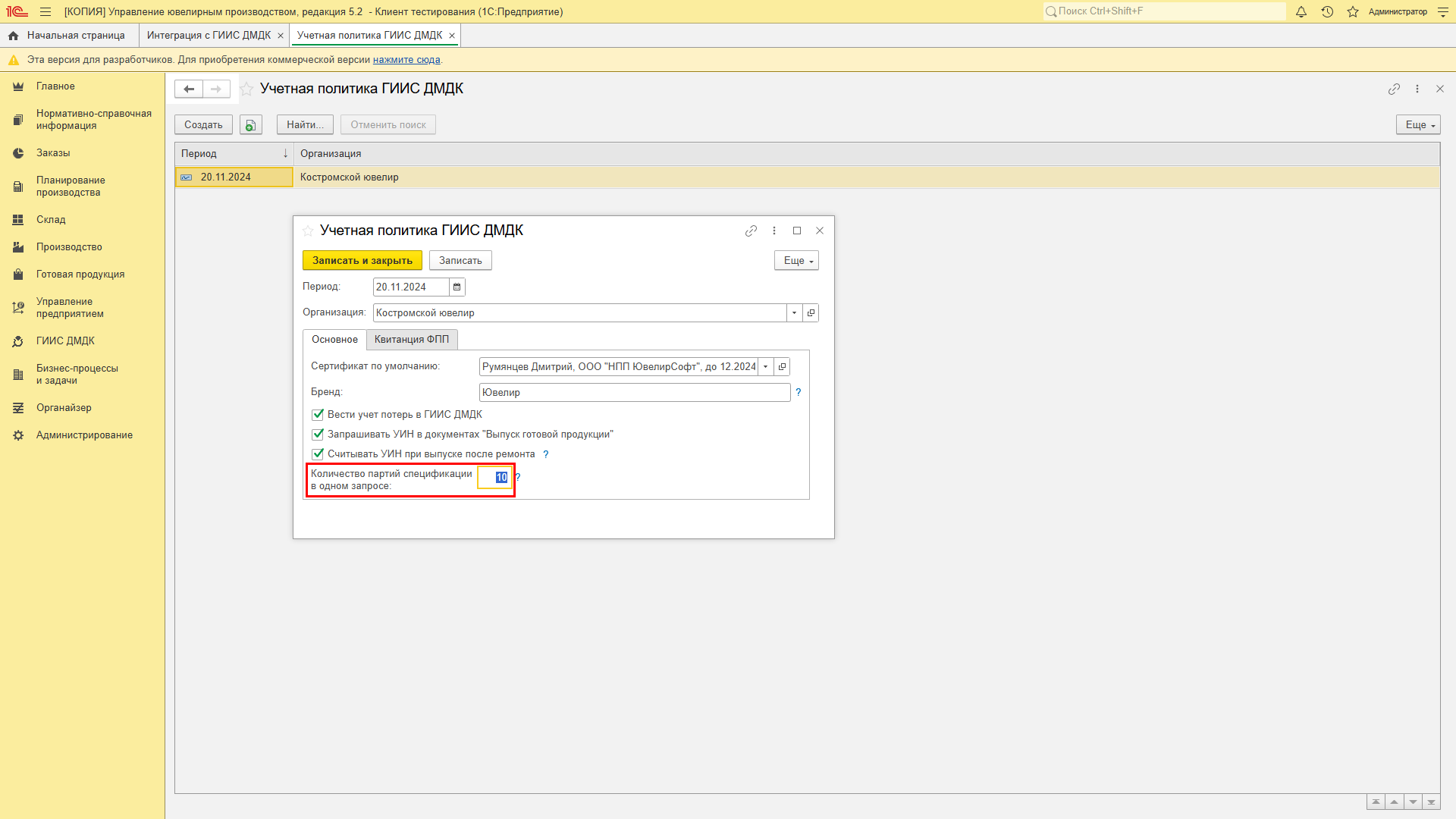Click the Записать button
This screenshot has height=819, width=1456.
tap(460, 260)
